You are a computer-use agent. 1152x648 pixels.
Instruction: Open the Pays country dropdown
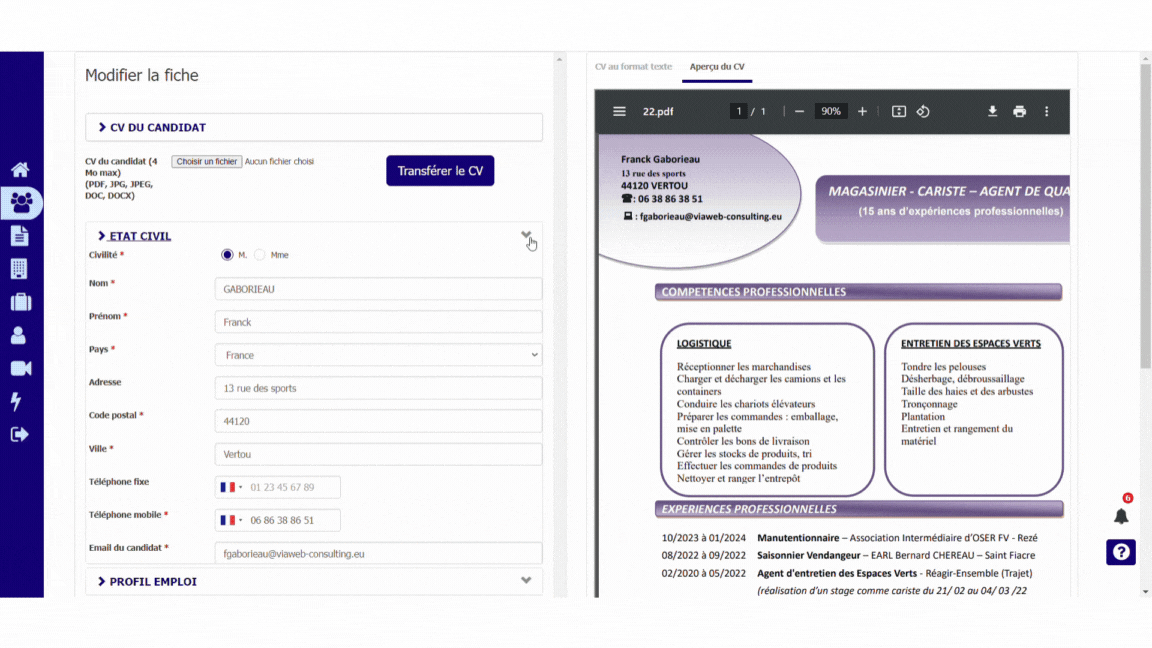click(x=378, y=355)
